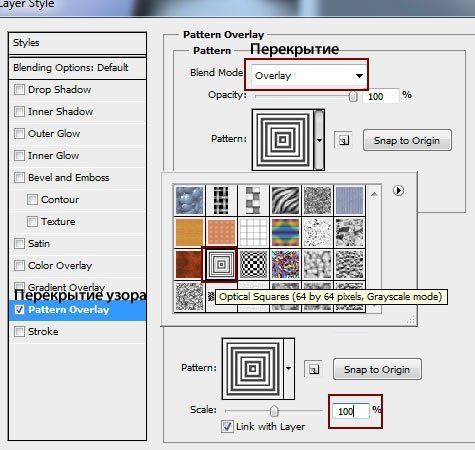Click new preset icon beside upper Snap to Origin
Image resolution: width=475 pixels, height=450 pixels.
tap(343, 140)
